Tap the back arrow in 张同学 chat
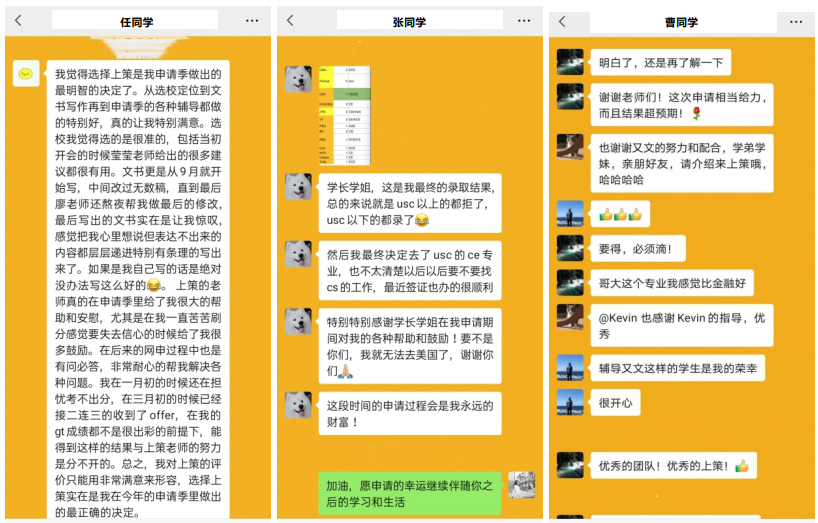 point(290,20)
